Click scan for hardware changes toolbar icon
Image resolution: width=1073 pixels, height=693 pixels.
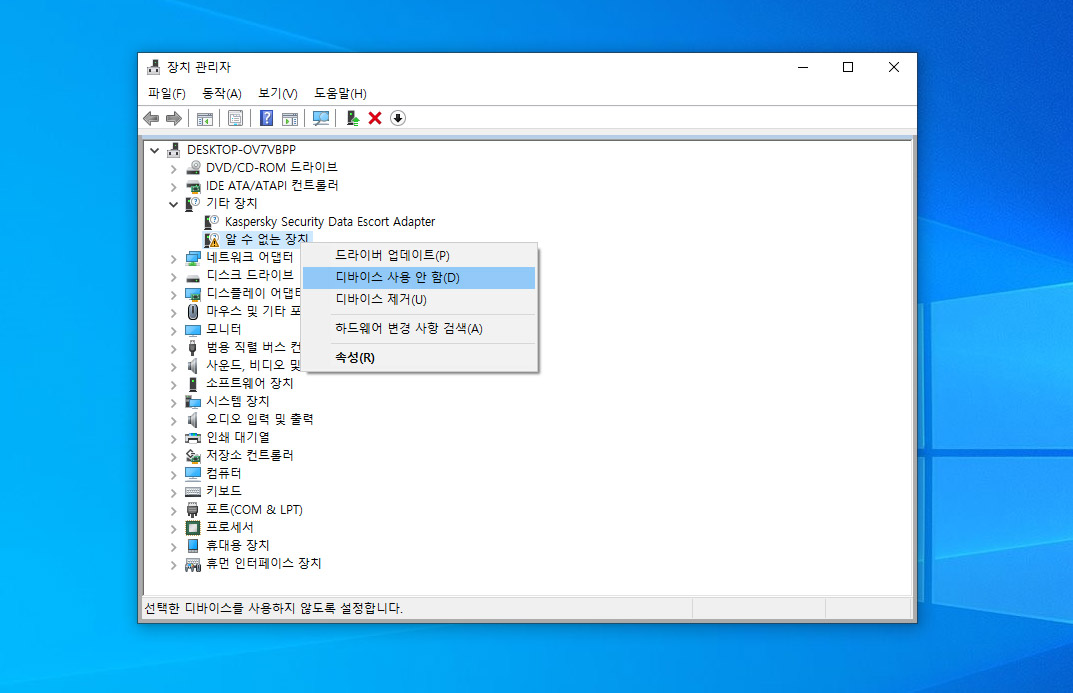(x=320, y=118)
